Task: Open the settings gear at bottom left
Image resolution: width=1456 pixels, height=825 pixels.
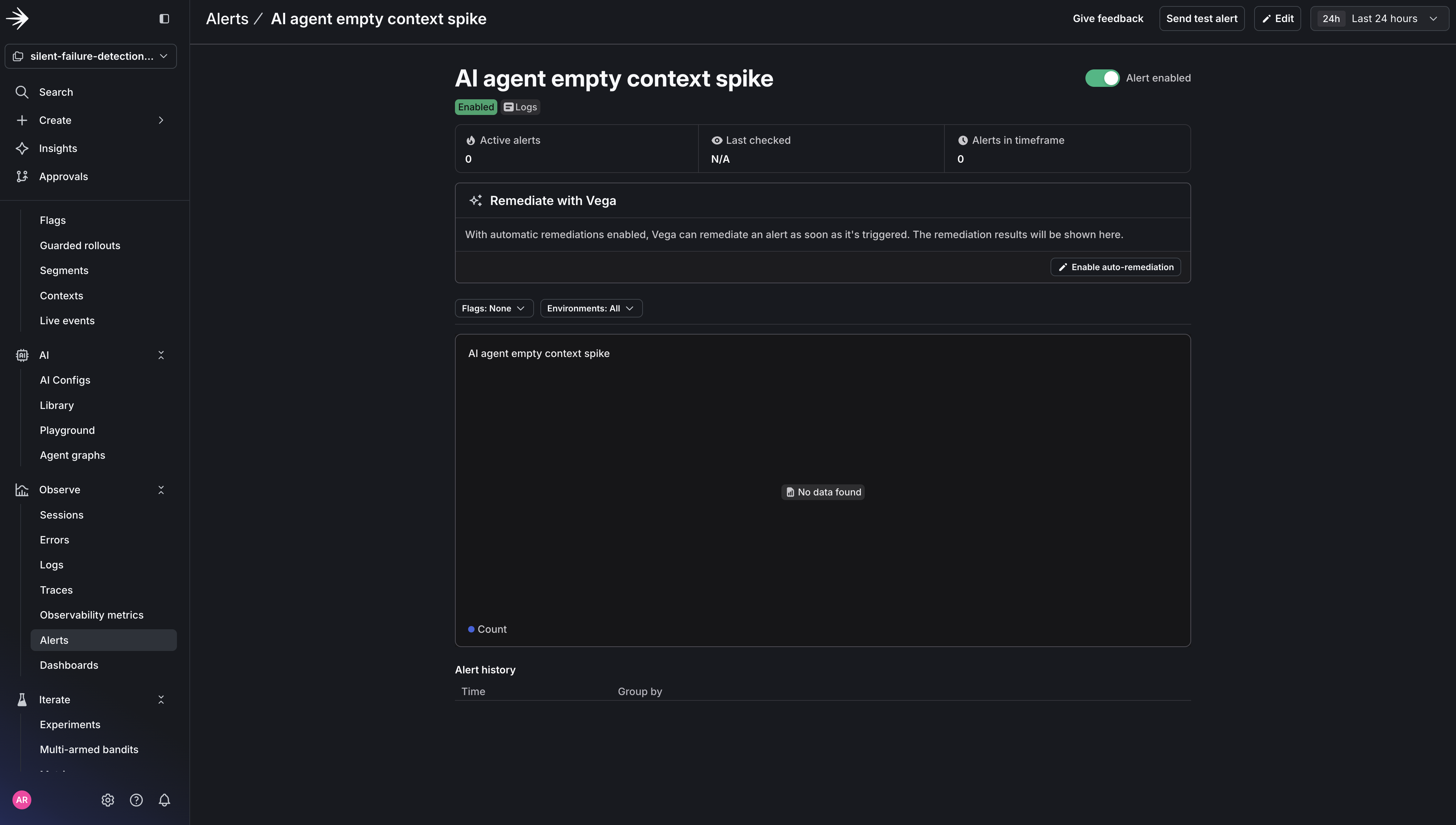Action: pyautogui.click(x=107, y=800)
